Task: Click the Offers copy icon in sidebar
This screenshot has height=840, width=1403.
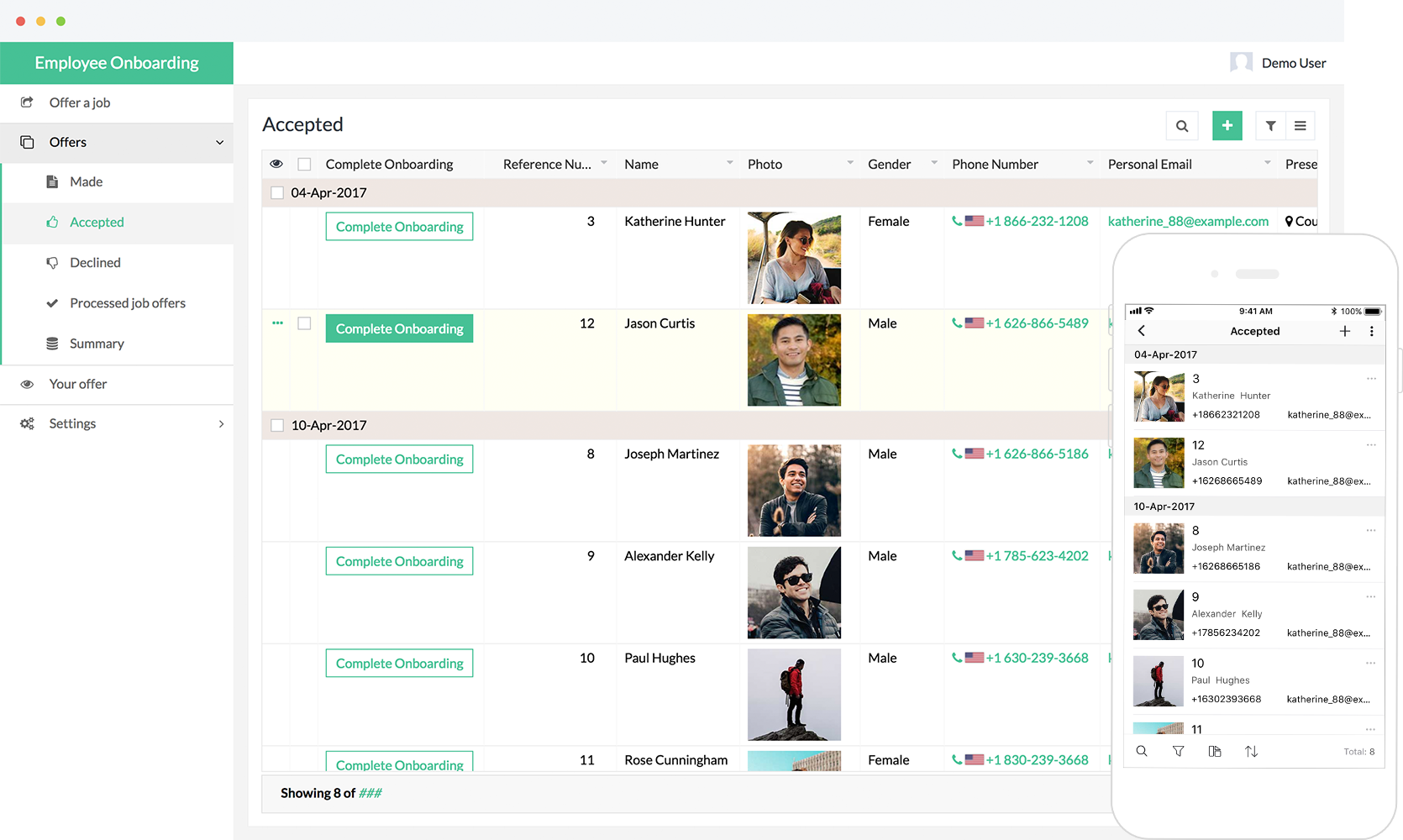Action: pos(27,142)
